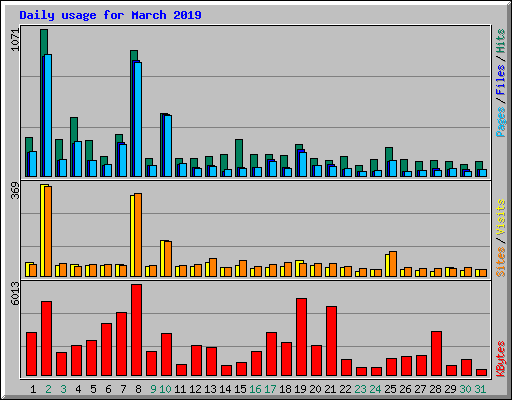
Task: Click day 7 on the x-axis
Action: coord(123,389)
